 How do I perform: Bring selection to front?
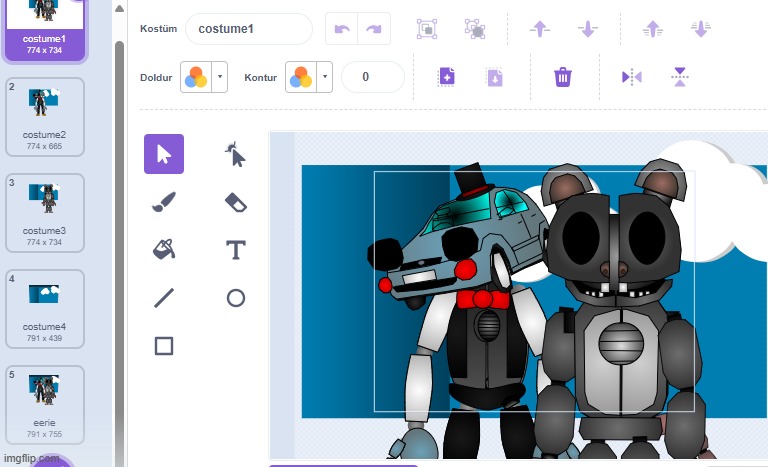653,29
